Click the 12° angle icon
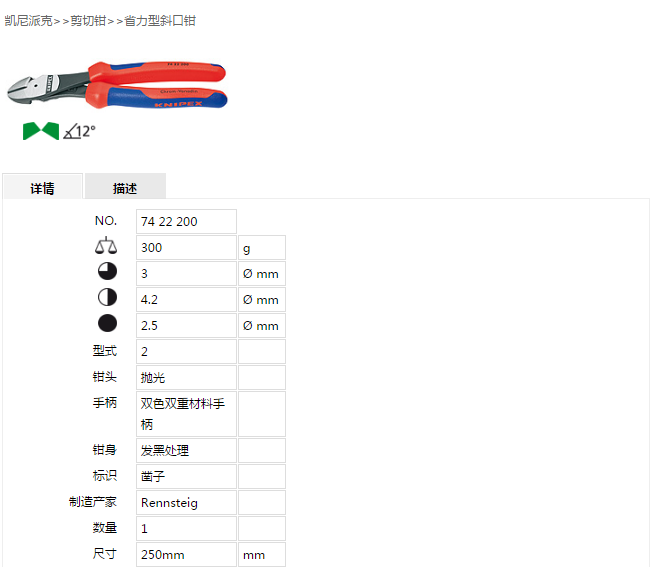The height and width of the screenshot is (567, 651). pos(79,132)
